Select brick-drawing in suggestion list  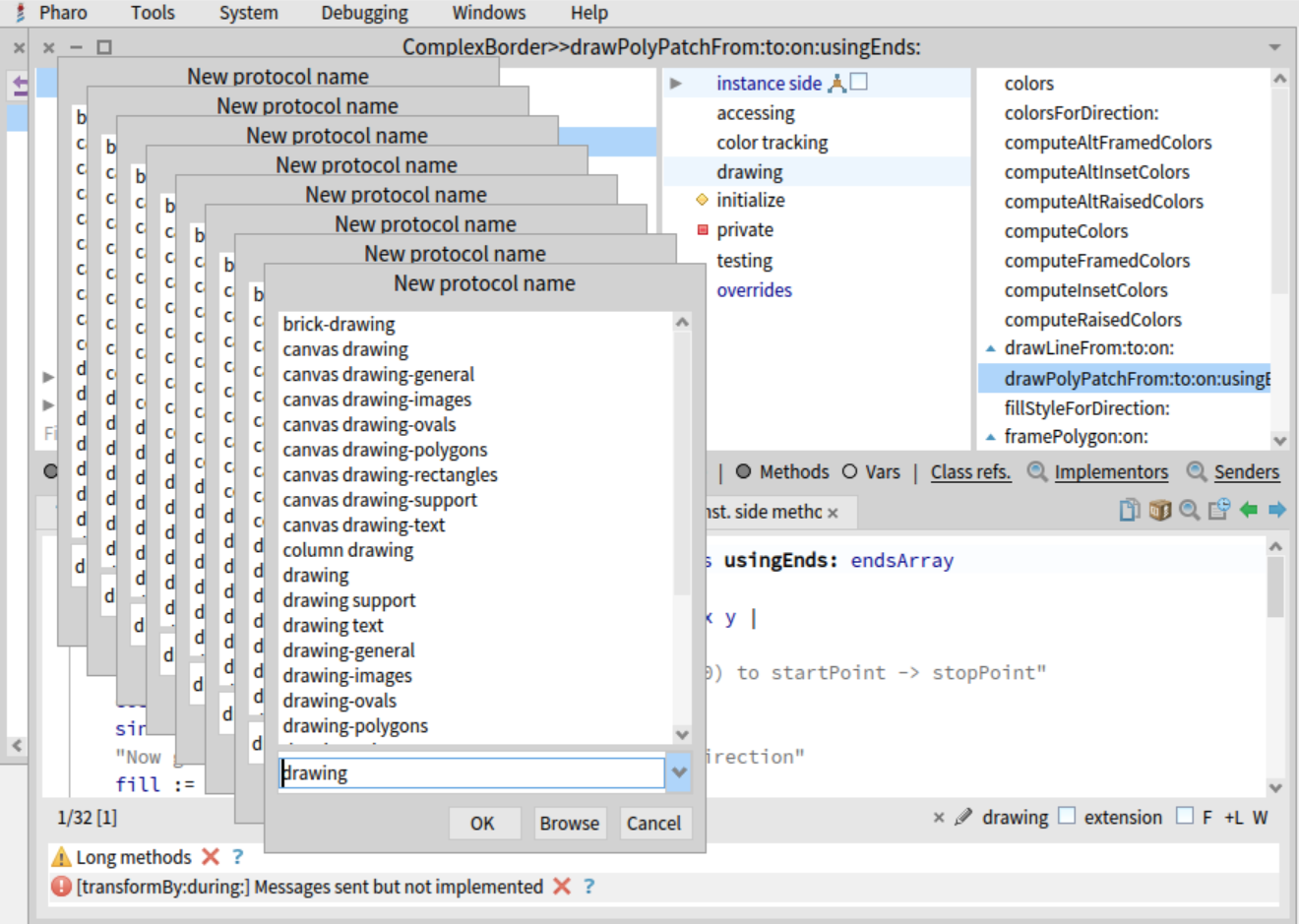tap(339, 324)
